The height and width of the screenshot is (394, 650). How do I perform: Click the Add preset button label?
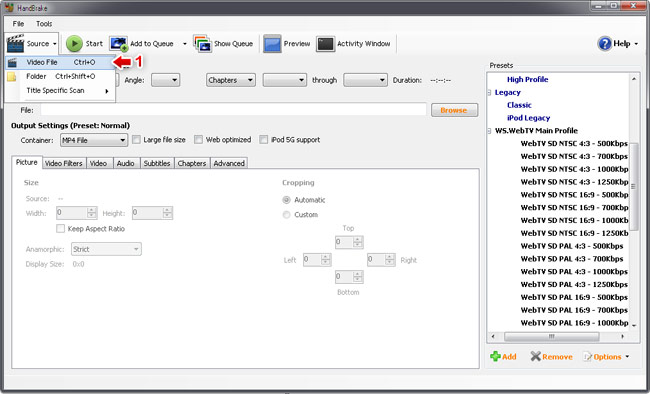point(509,357)
